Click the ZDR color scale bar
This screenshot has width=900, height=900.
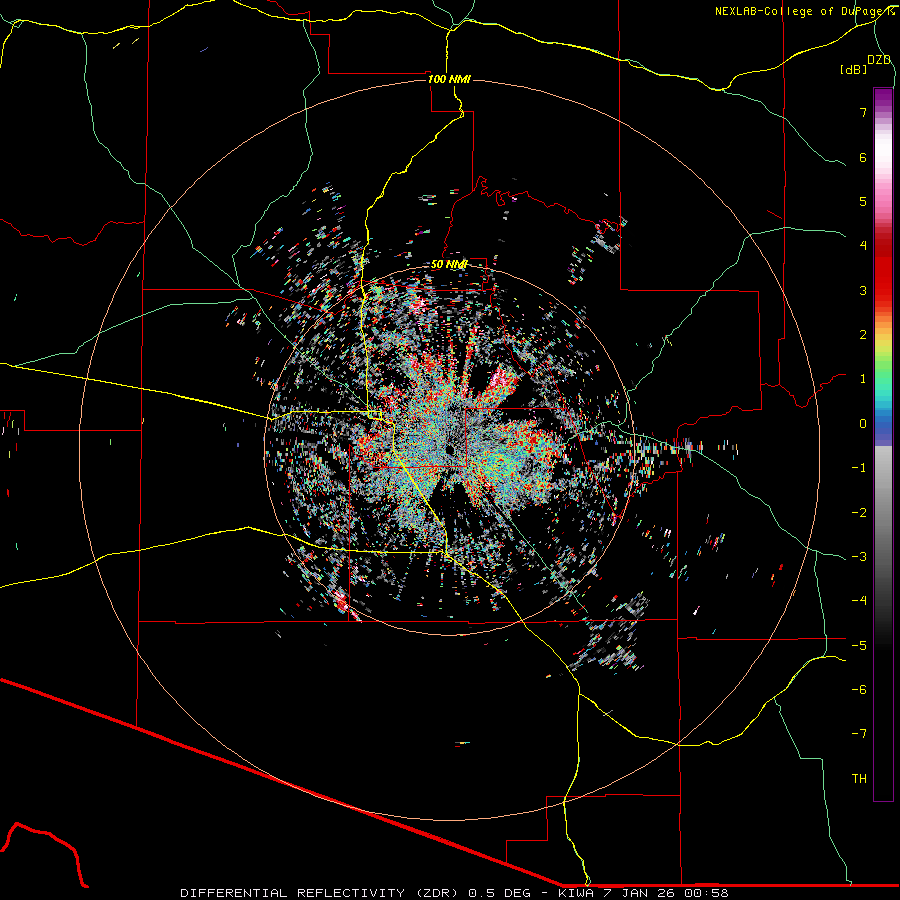[883, 444]
